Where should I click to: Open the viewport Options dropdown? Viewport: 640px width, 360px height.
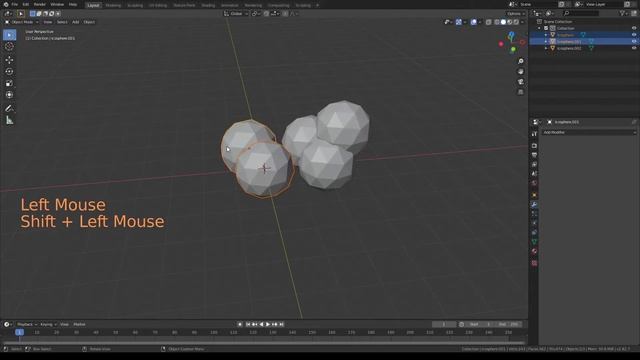(x=516, y=13)
